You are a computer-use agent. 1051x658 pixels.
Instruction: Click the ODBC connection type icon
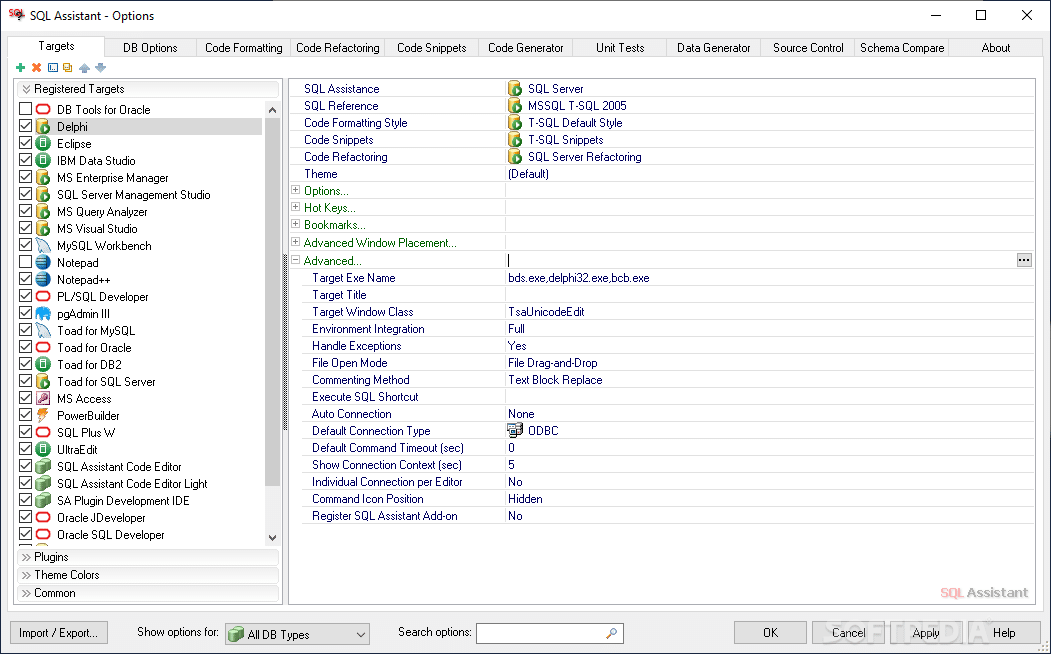515,430
